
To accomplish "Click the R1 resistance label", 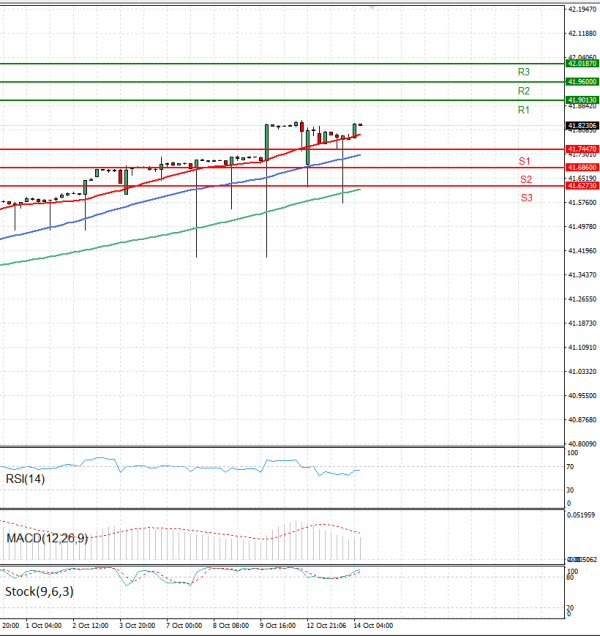I will click(524, 109).
